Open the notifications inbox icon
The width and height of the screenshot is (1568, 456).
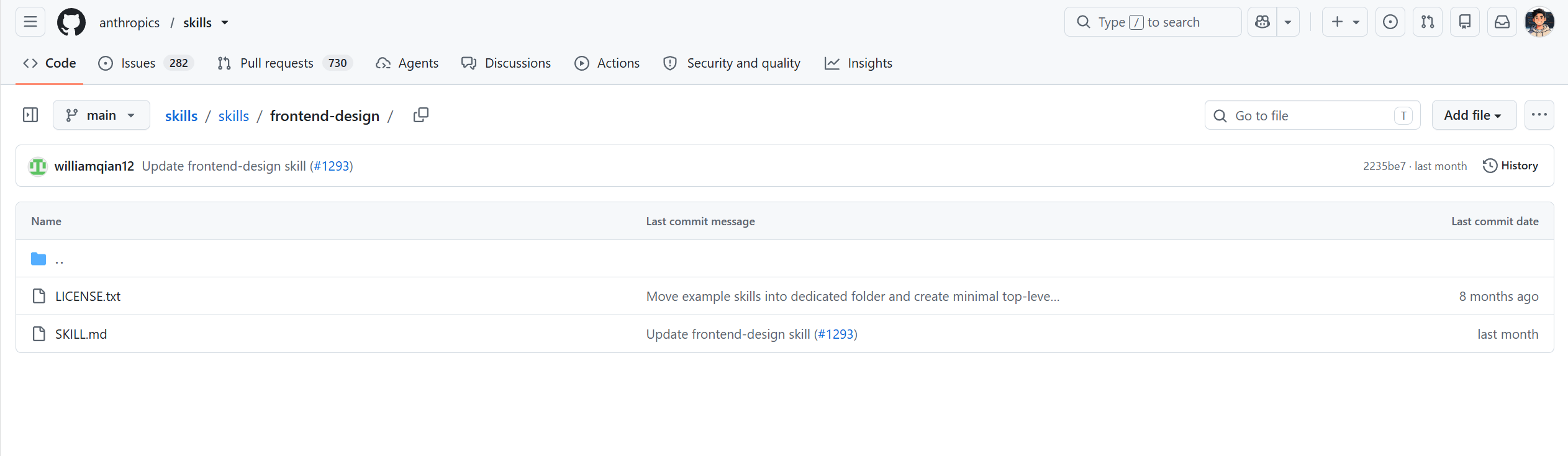pyautogui.click(x=1502, y=22)
